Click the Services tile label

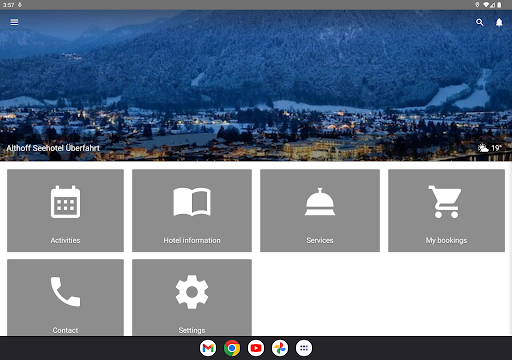[x=320, y=240]
